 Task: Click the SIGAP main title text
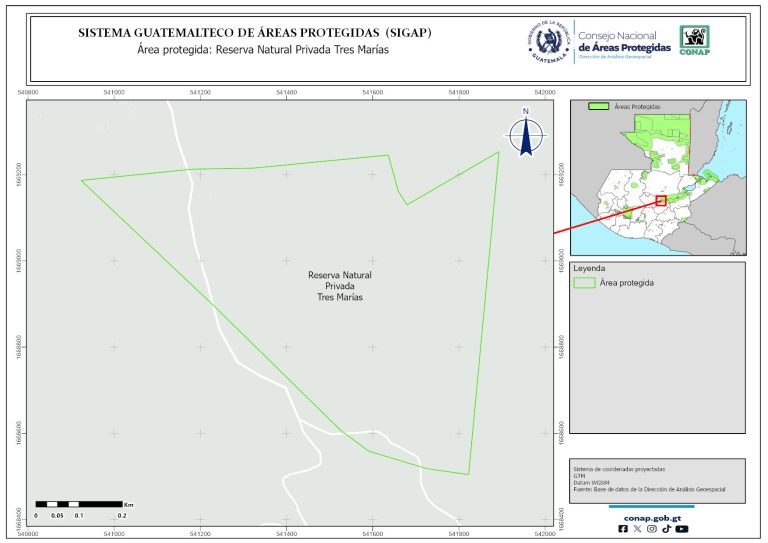click(x=255, y=33)
